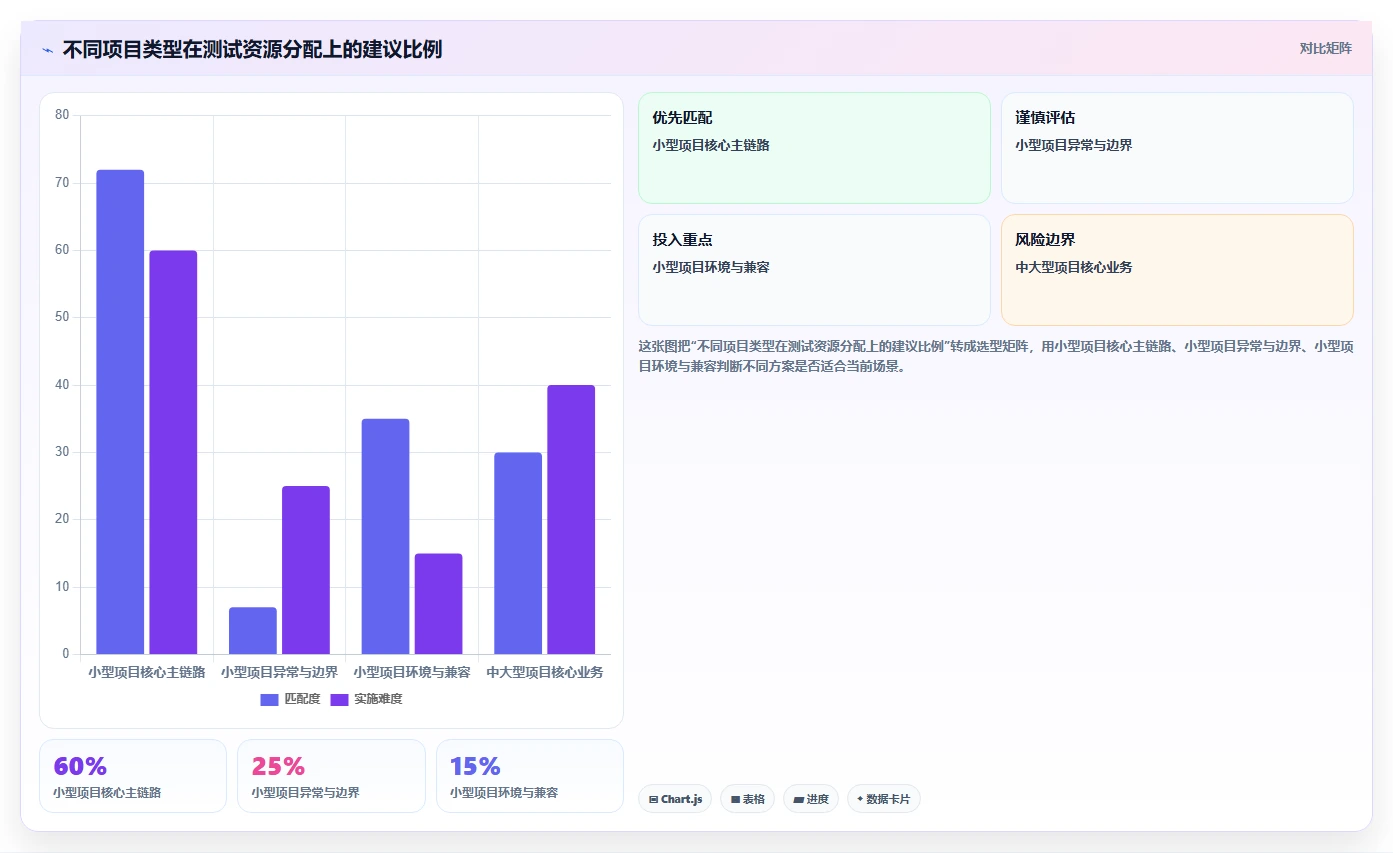Click the y-axis value 40
The width and height of the screenshot is (1393, 853).
pyautogui.click(x=62, y=385)
